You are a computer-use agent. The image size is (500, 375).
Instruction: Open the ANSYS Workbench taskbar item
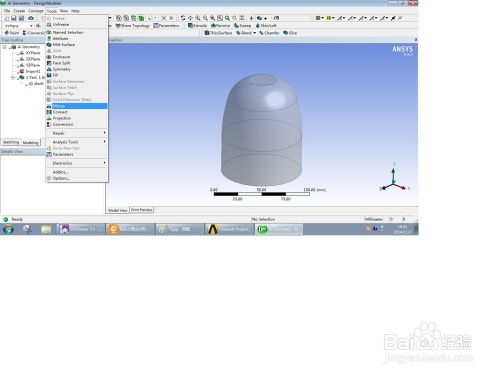point(229,229)
